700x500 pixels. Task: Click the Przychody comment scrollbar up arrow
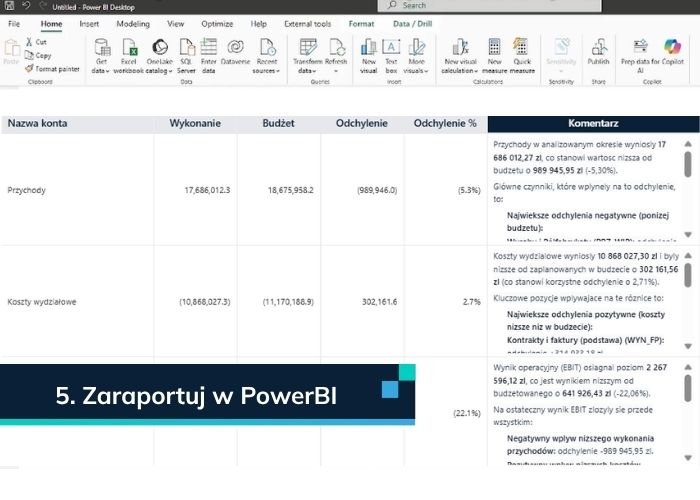[688, 144]
